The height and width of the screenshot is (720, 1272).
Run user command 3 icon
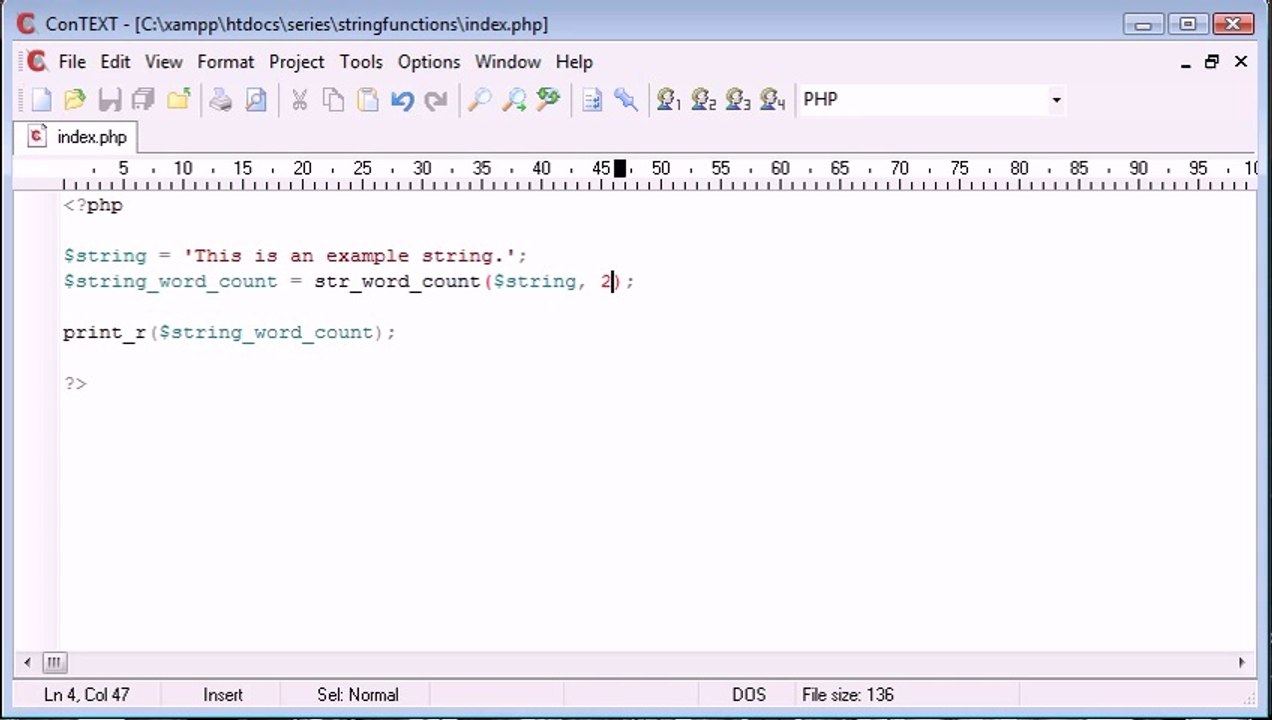click(737, 99)
